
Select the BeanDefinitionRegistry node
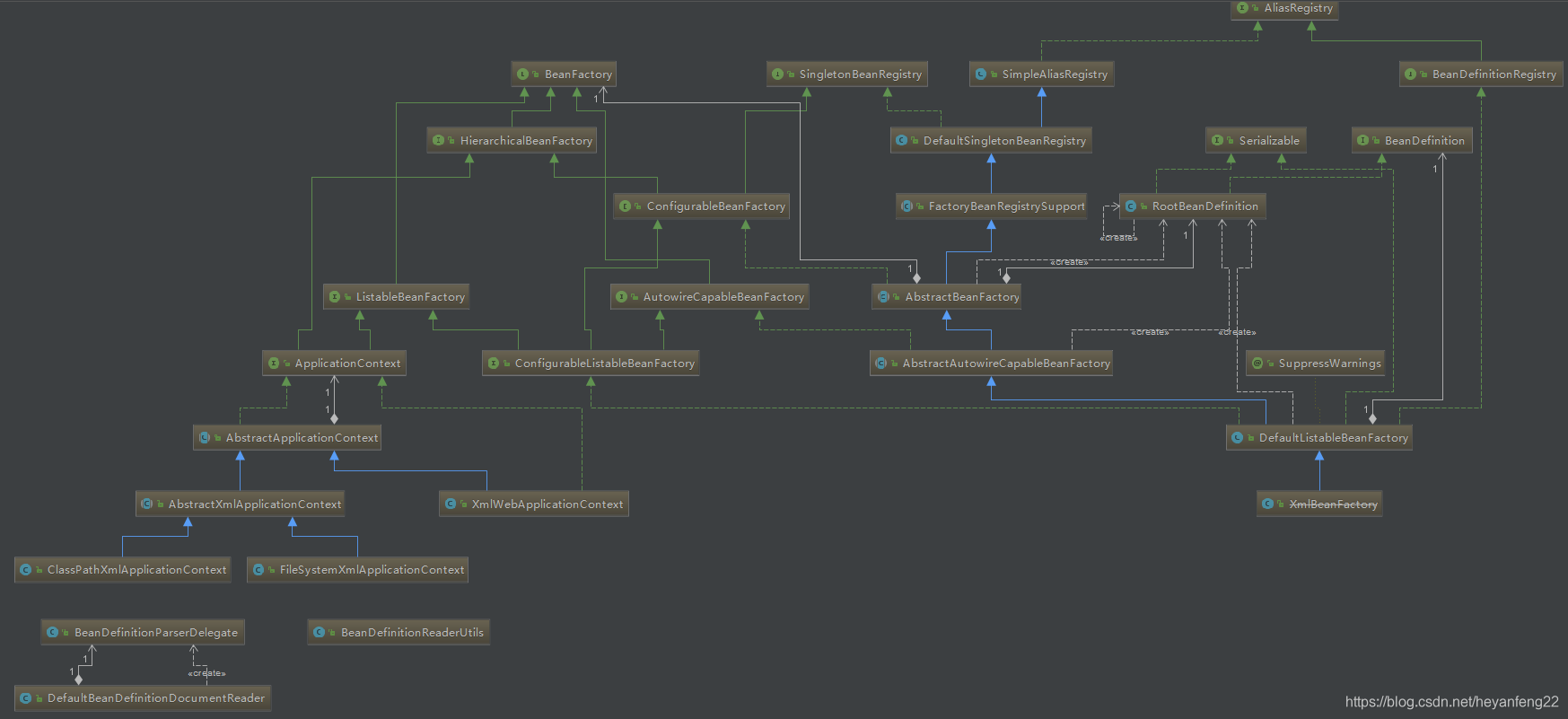[1481, 75]
